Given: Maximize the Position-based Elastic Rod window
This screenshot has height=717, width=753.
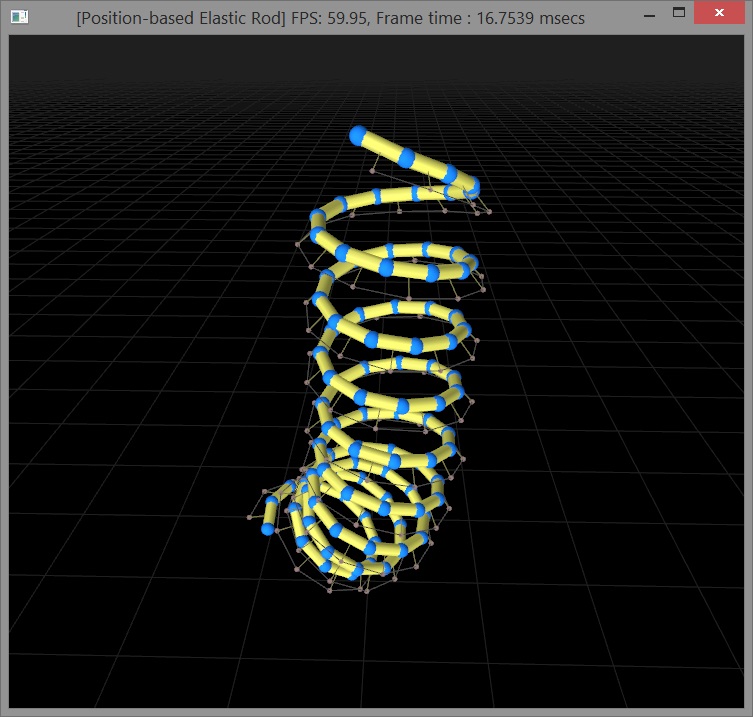Looking at the screenshot, I should pos(679,12).
